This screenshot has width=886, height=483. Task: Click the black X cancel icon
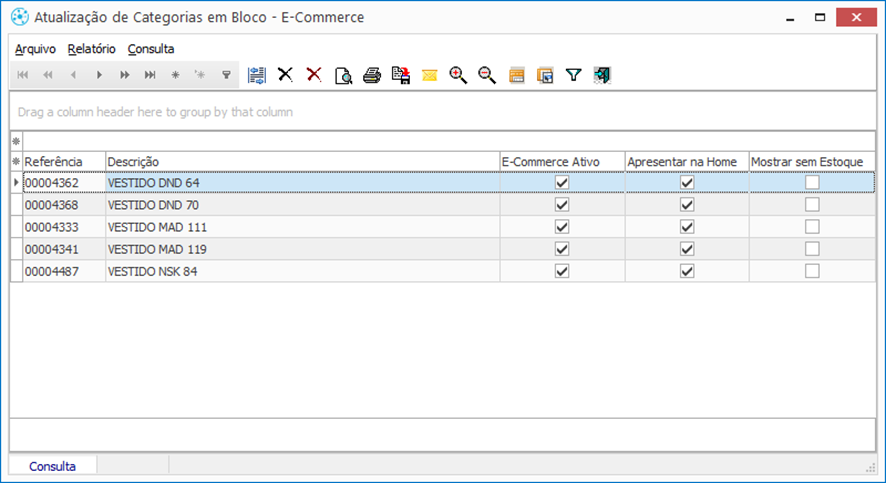point(285,75)
